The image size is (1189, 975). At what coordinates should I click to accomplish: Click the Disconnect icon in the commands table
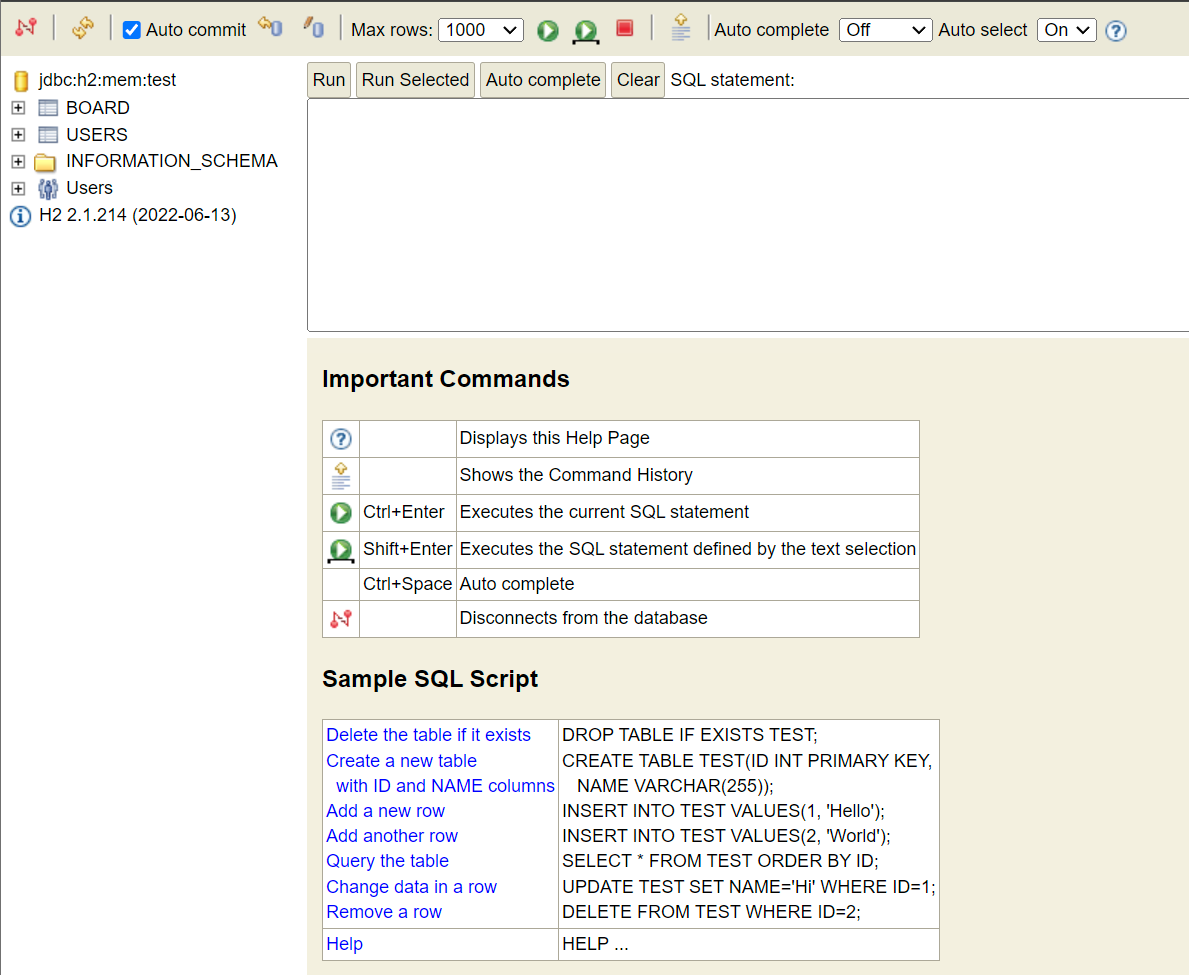pyautogui.click(x=340, y=619)
